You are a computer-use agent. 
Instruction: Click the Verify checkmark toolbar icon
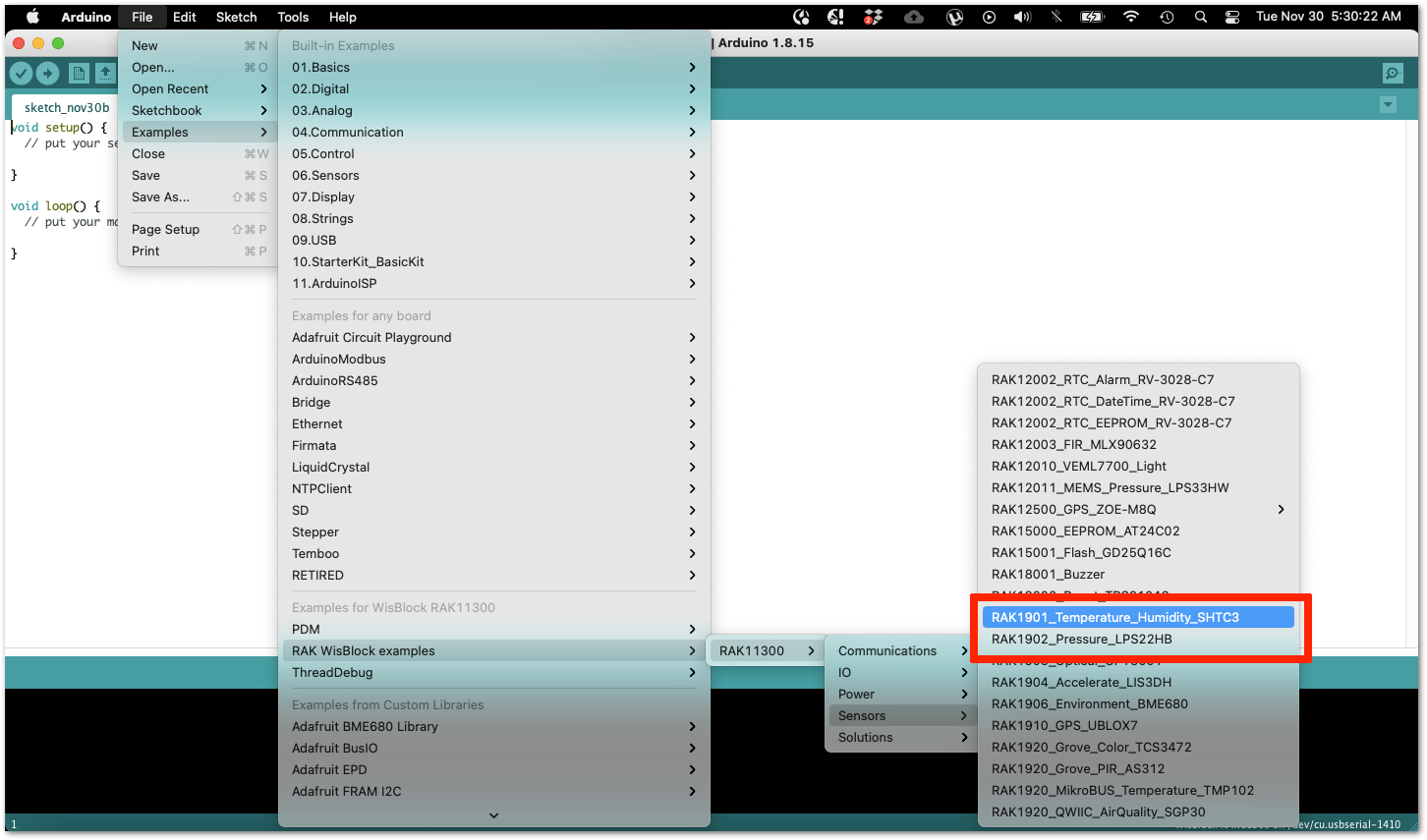coord(21,74)
